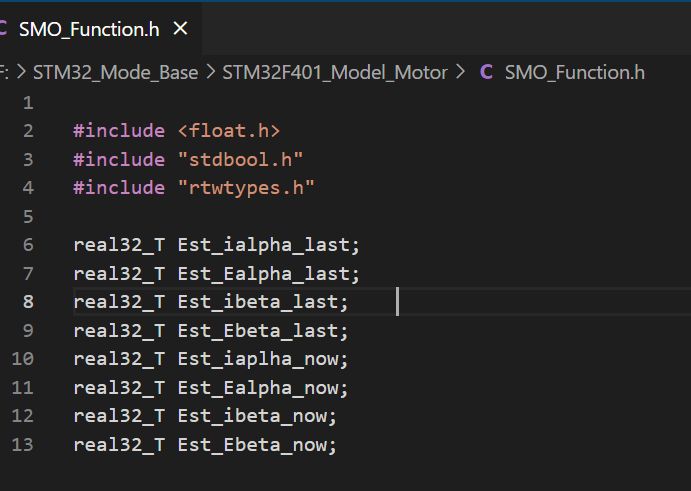The image size is (691, 491).
Task: Click line number 1 in the gutter
Action: click(x=27, y=103)
